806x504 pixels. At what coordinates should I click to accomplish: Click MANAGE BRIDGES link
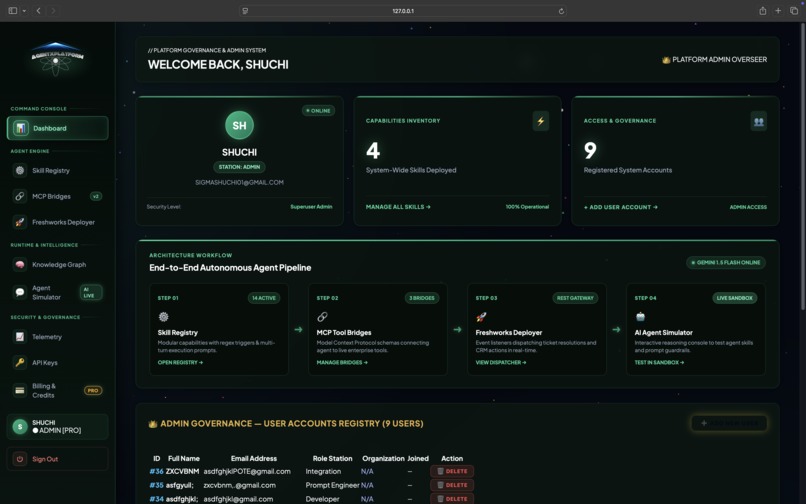coord(342,363)
